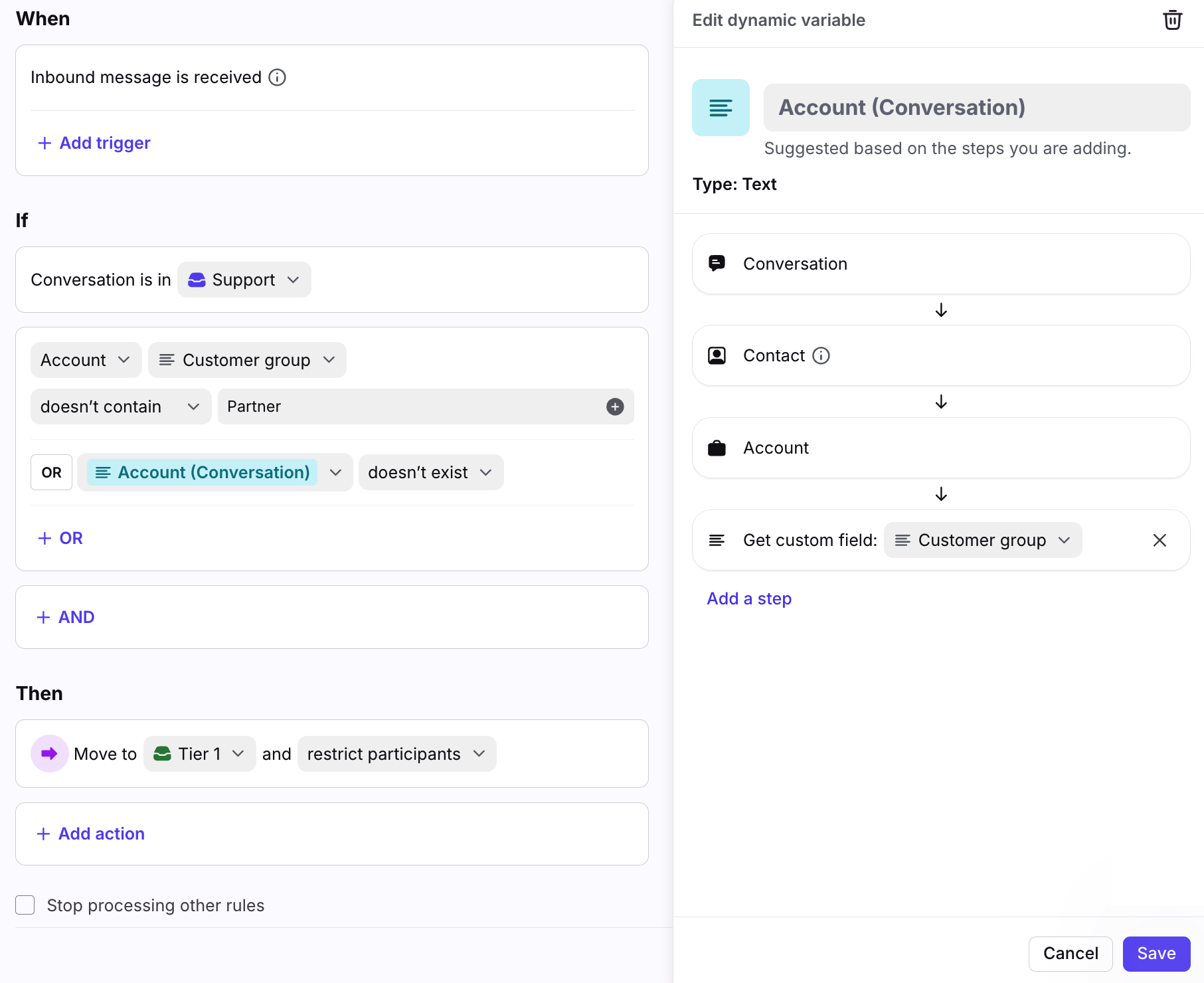Check Stop processing other rules

25,905
